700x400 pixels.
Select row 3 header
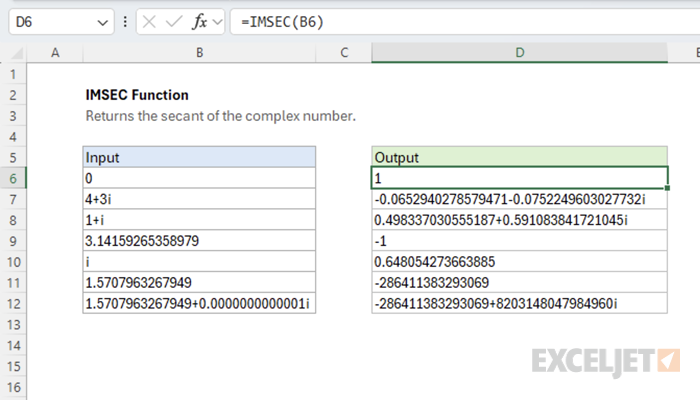coord(13,116)
